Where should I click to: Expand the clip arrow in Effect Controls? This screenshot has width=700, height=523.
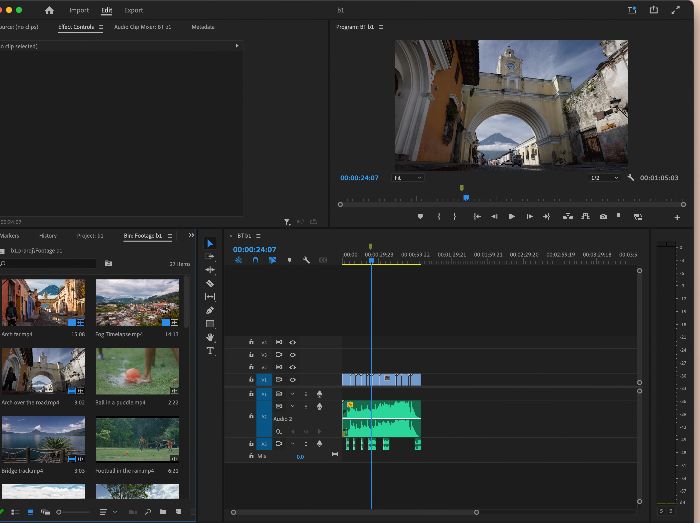tap(237, 46)
